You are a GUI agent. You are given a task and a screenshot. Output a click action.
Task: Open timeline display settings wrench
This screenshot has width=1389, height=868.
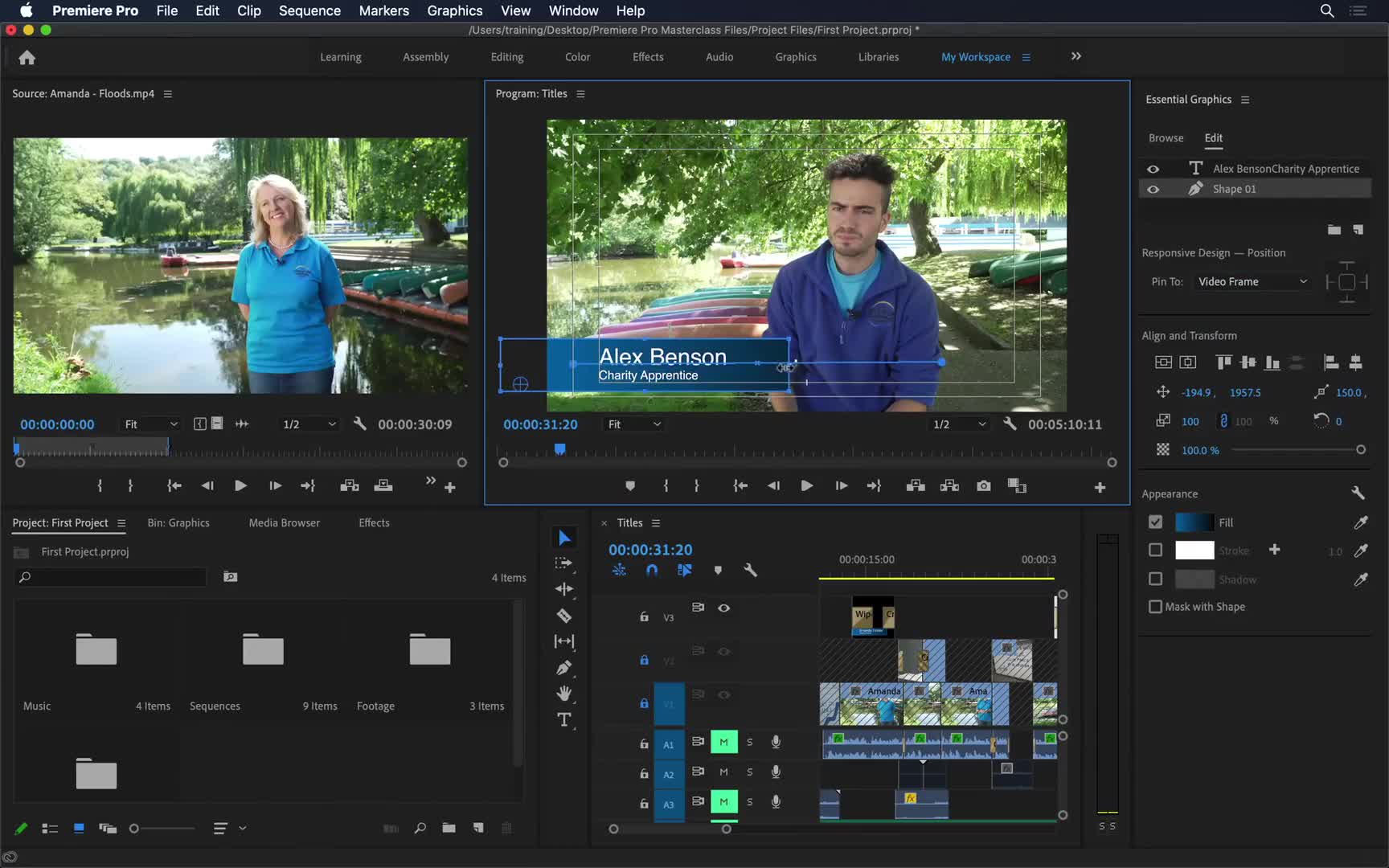751,570
